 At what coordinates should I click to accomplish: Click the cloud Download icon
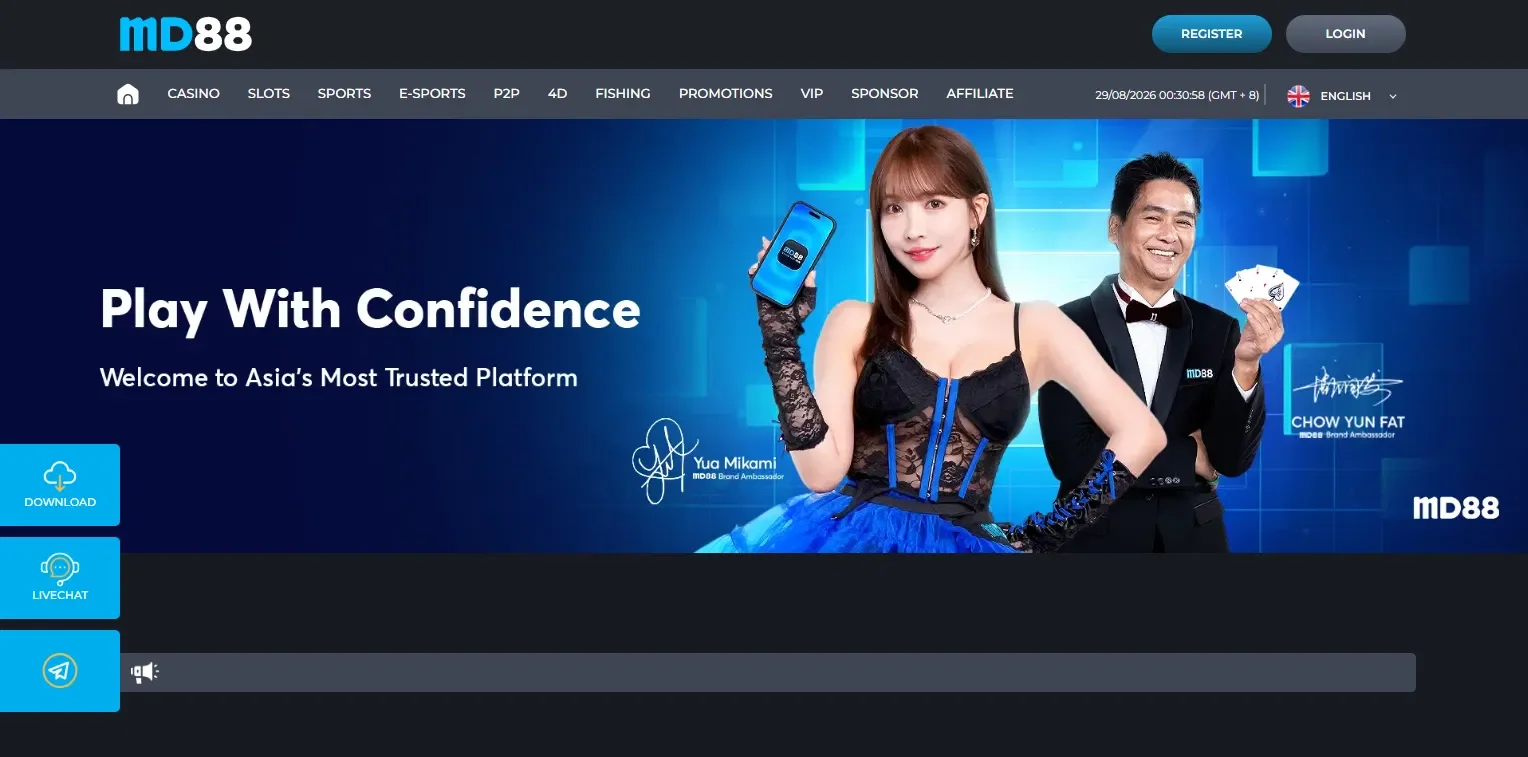[60, 475]
